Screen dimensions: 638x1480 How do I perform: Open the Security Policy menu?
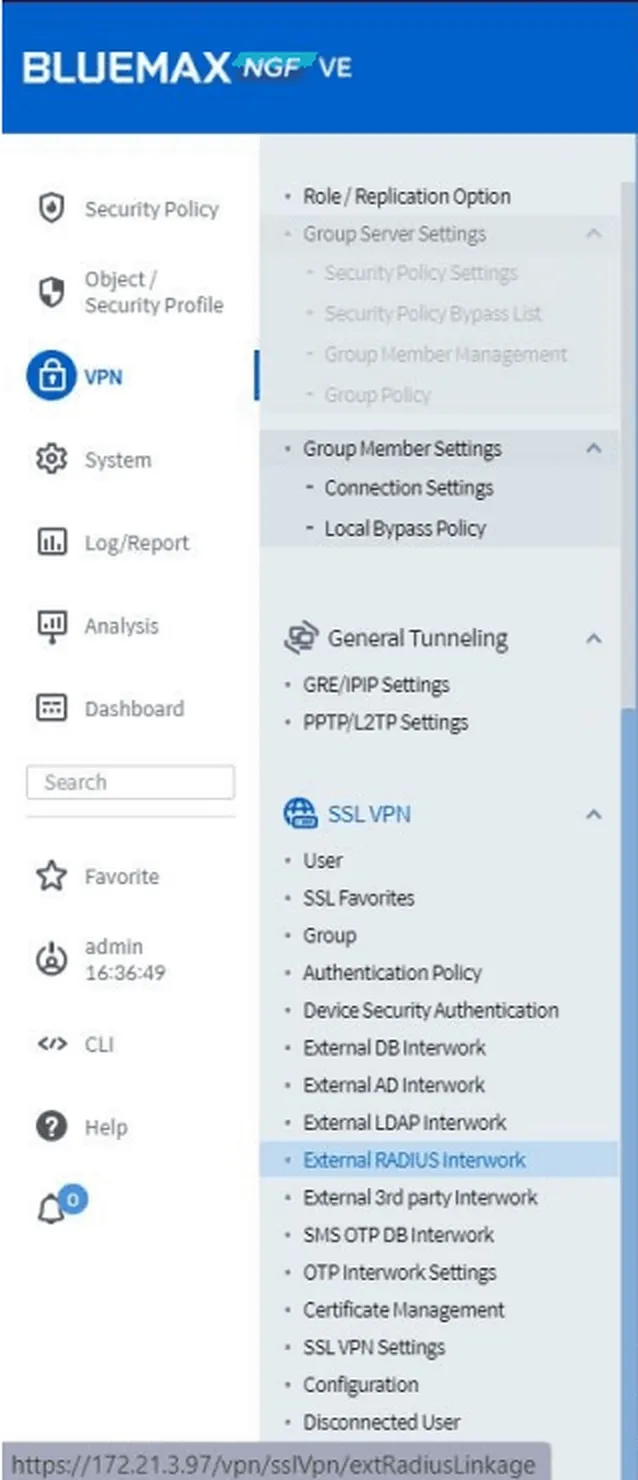(151, 209)
